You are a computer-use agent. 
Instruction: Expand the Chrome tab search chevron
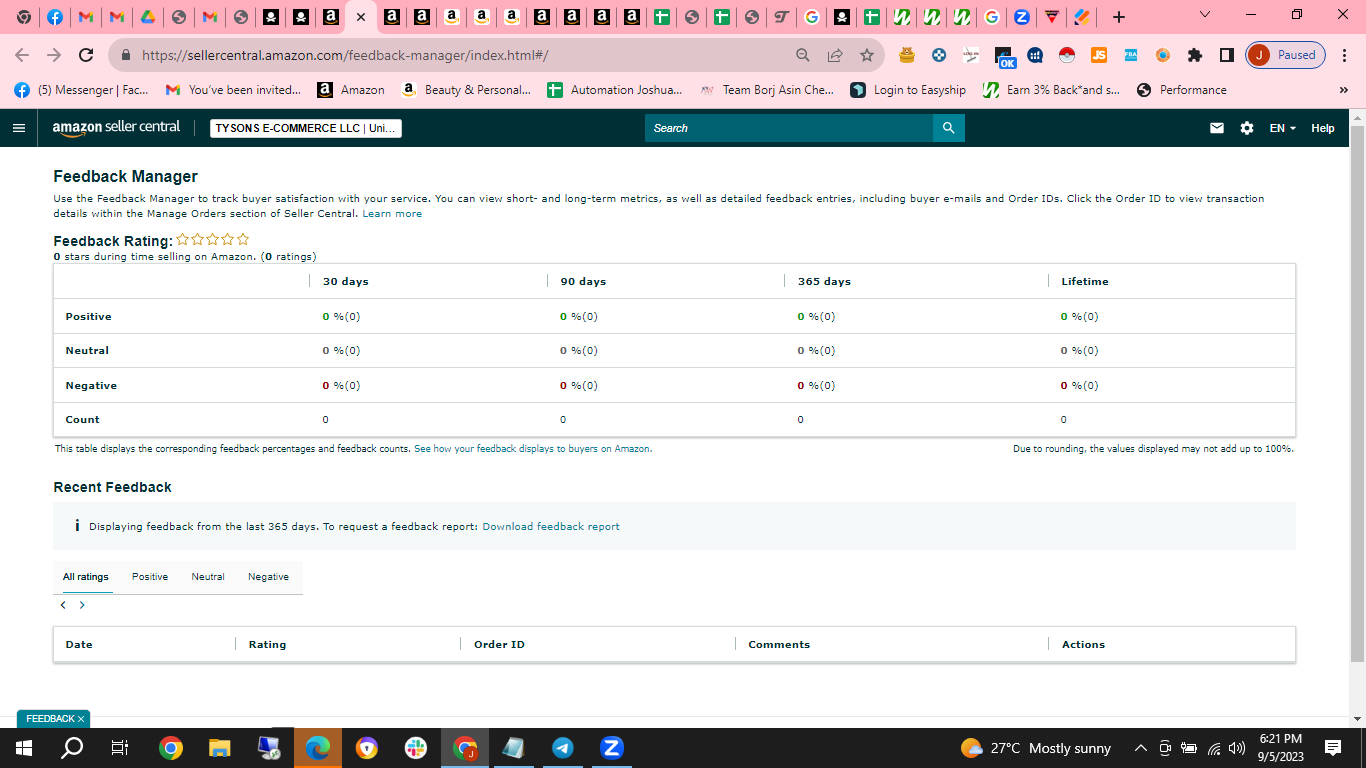[1204, 15]
